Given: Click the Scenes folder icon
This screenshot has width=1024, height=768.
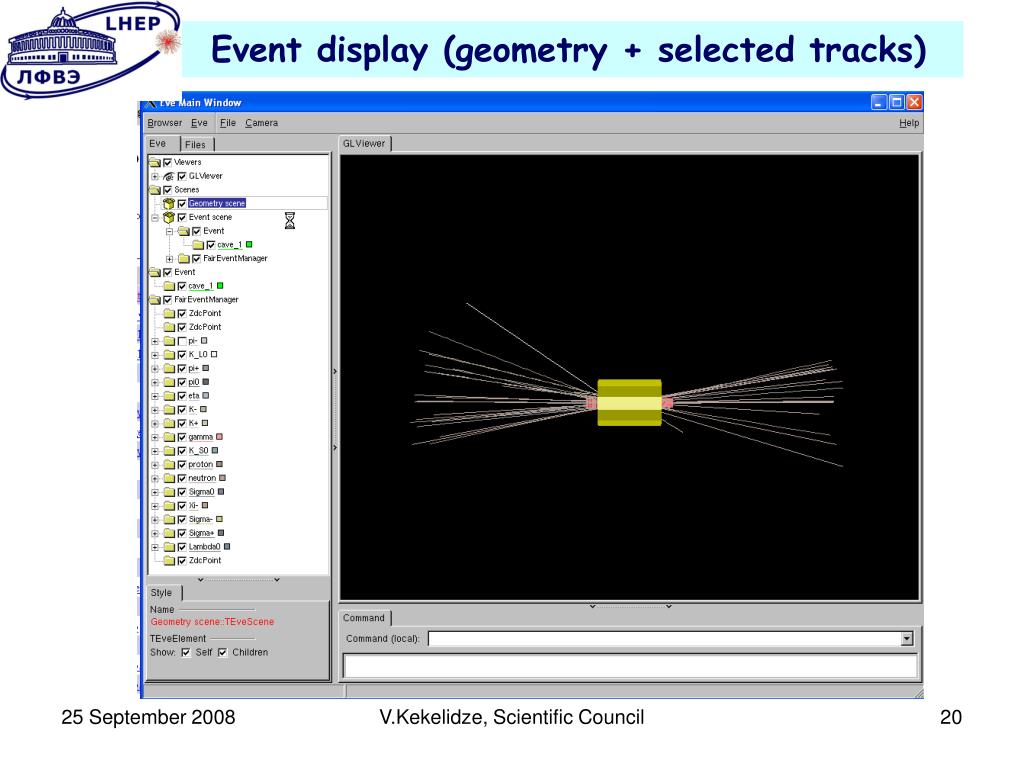Looking at the screenshot, I should click(x=155, y=190).
